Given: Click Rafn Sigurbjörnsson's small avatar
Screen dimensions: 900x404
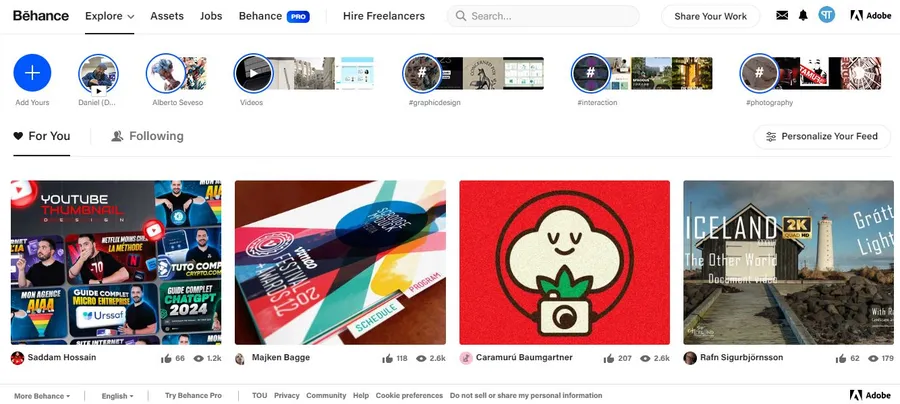Looking at the screenshot, I should 690,358.
